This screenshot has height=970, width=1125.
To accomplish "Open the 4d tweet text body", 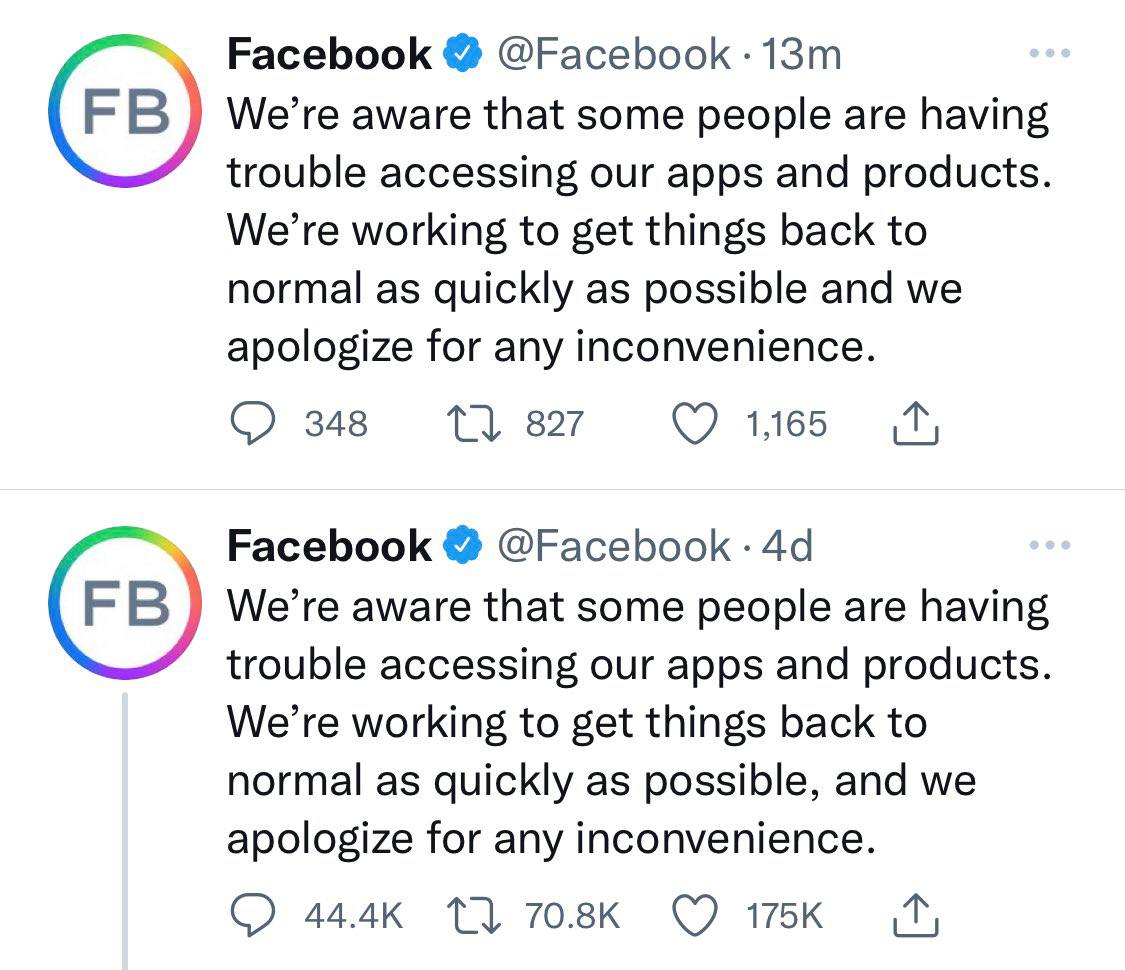I will (639, 722).
